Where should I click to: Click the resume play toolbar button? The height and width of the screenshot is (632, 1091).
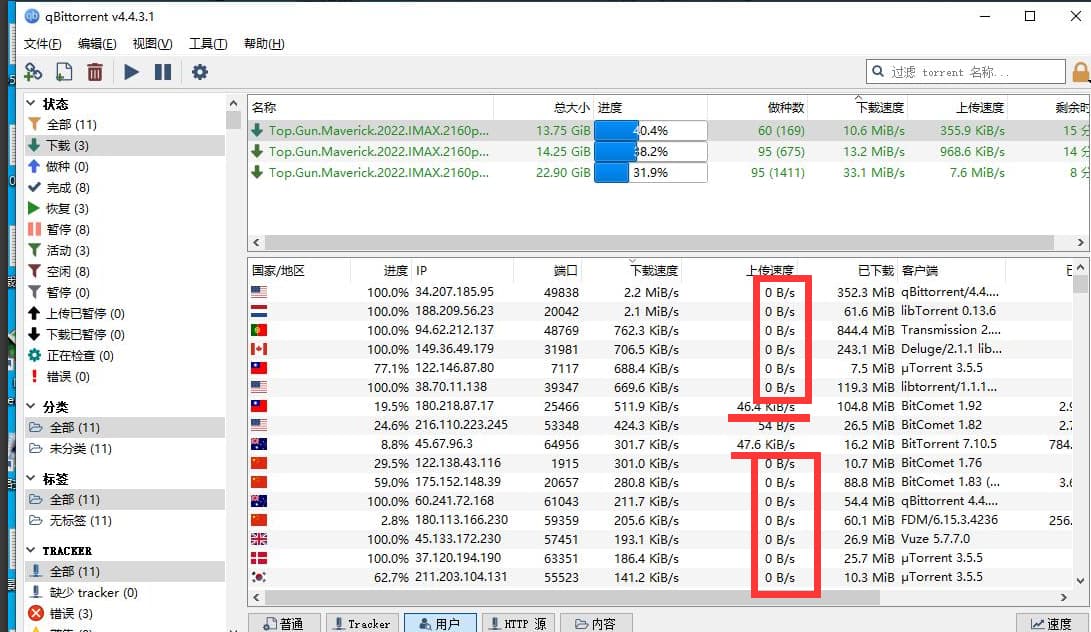tap(131, 72)
